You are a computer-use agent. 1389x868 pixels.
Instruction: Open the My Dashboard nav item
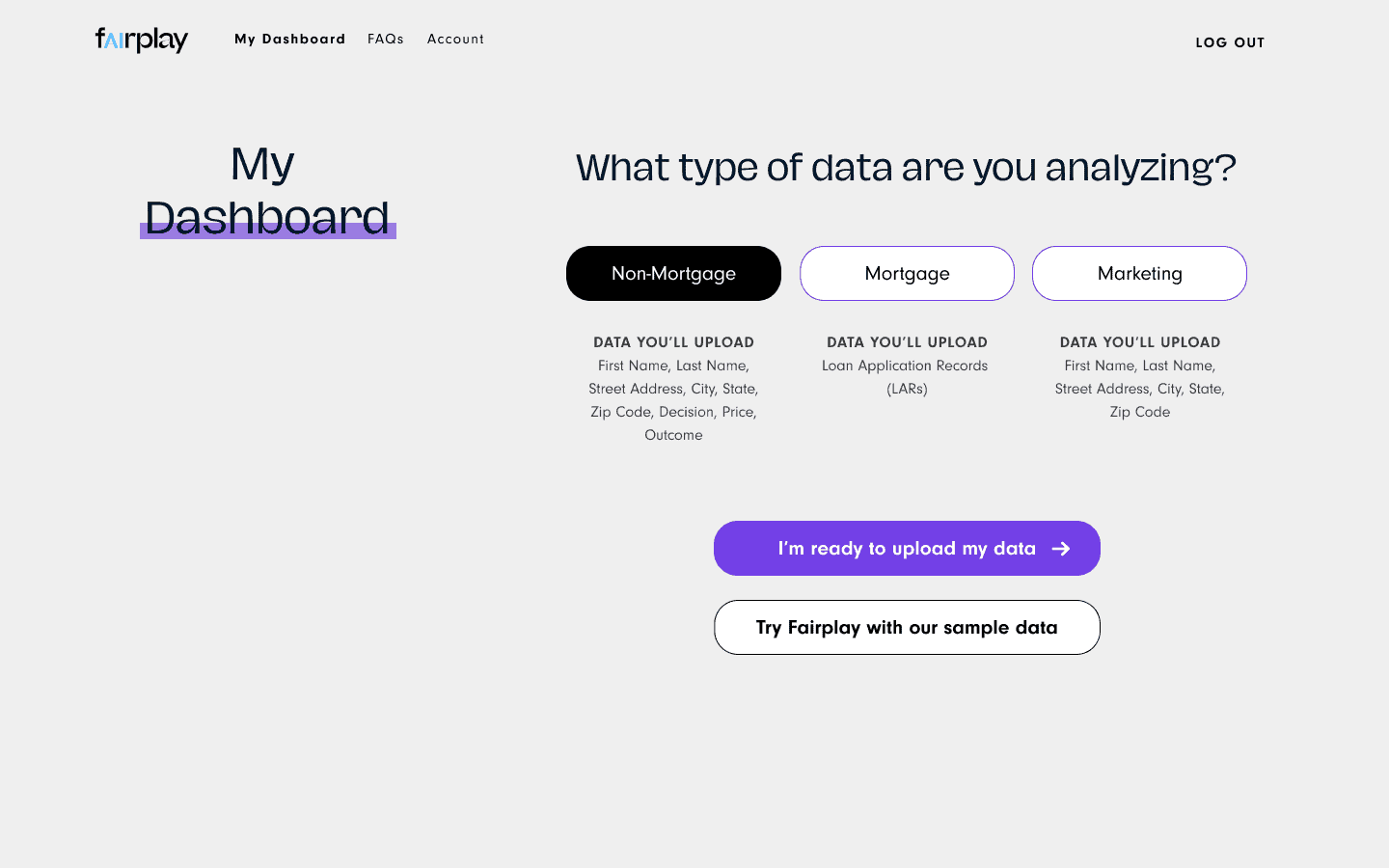289,39
